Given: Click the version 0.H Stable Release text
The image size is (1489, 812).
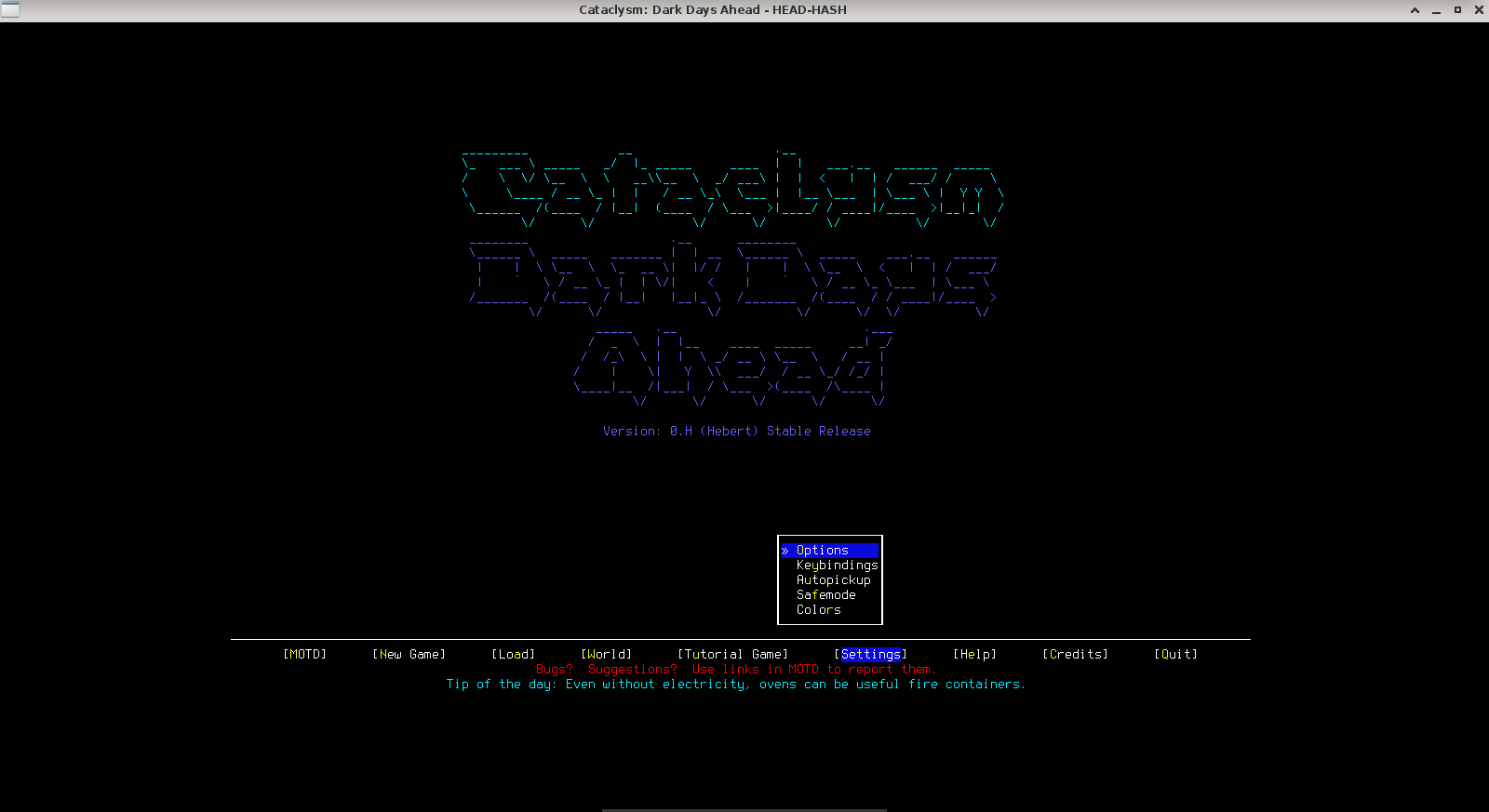Looking at the screenshot, I should [736, 432].
